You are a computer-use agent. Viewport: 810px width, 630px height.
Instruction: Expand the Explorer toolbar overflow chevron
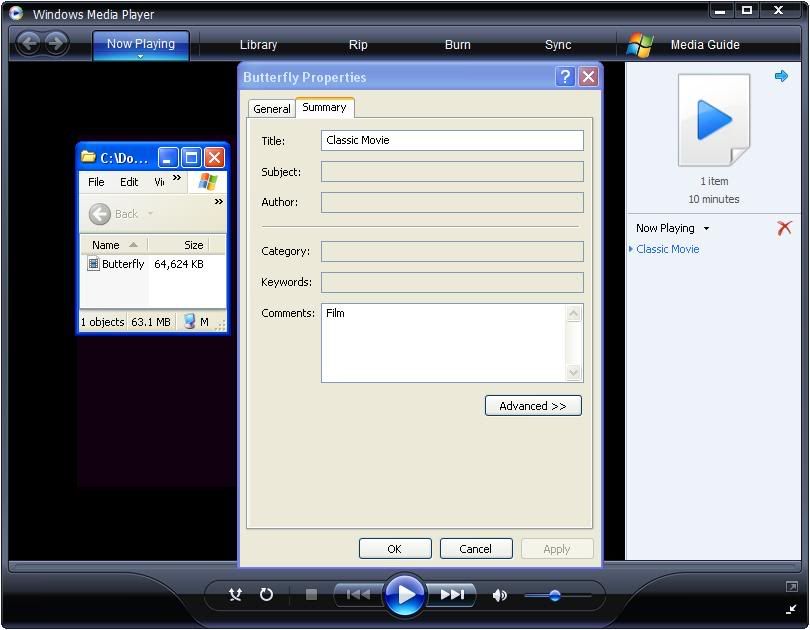[219, 201]
